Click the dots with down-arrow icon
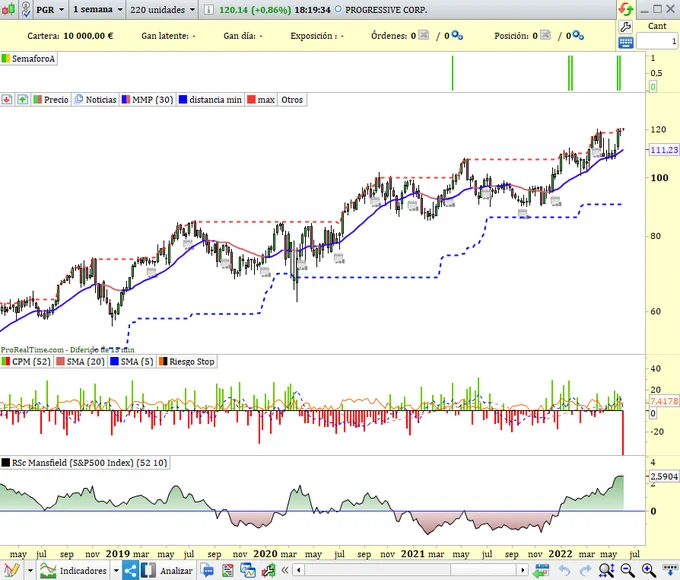The image size is (680, 580). click(x=670, y=570)
